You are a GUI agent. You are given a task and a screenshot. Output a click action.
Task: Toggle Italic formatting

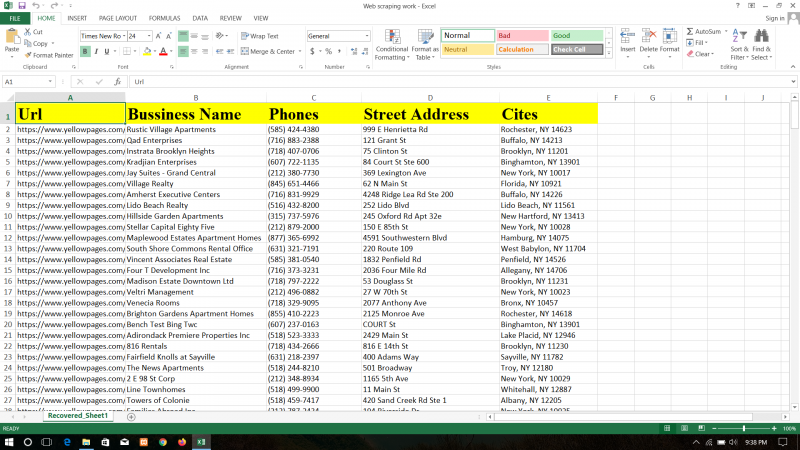[97, 51]
